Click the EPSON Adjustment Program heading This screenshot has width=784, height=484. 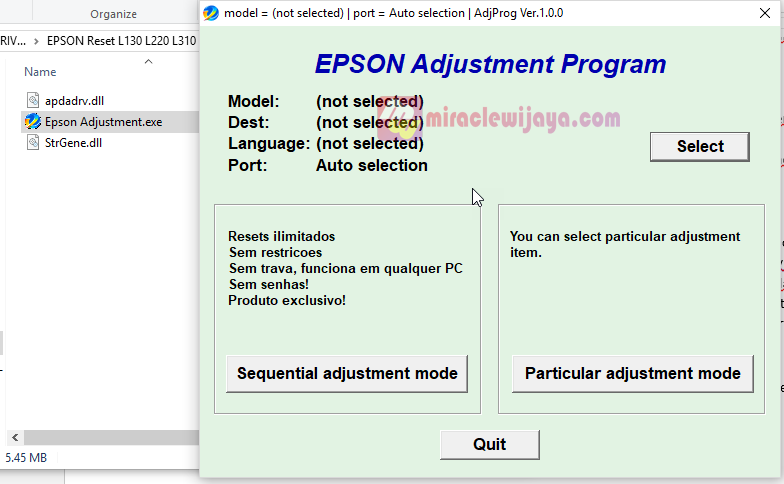click(x=490, y=64)
